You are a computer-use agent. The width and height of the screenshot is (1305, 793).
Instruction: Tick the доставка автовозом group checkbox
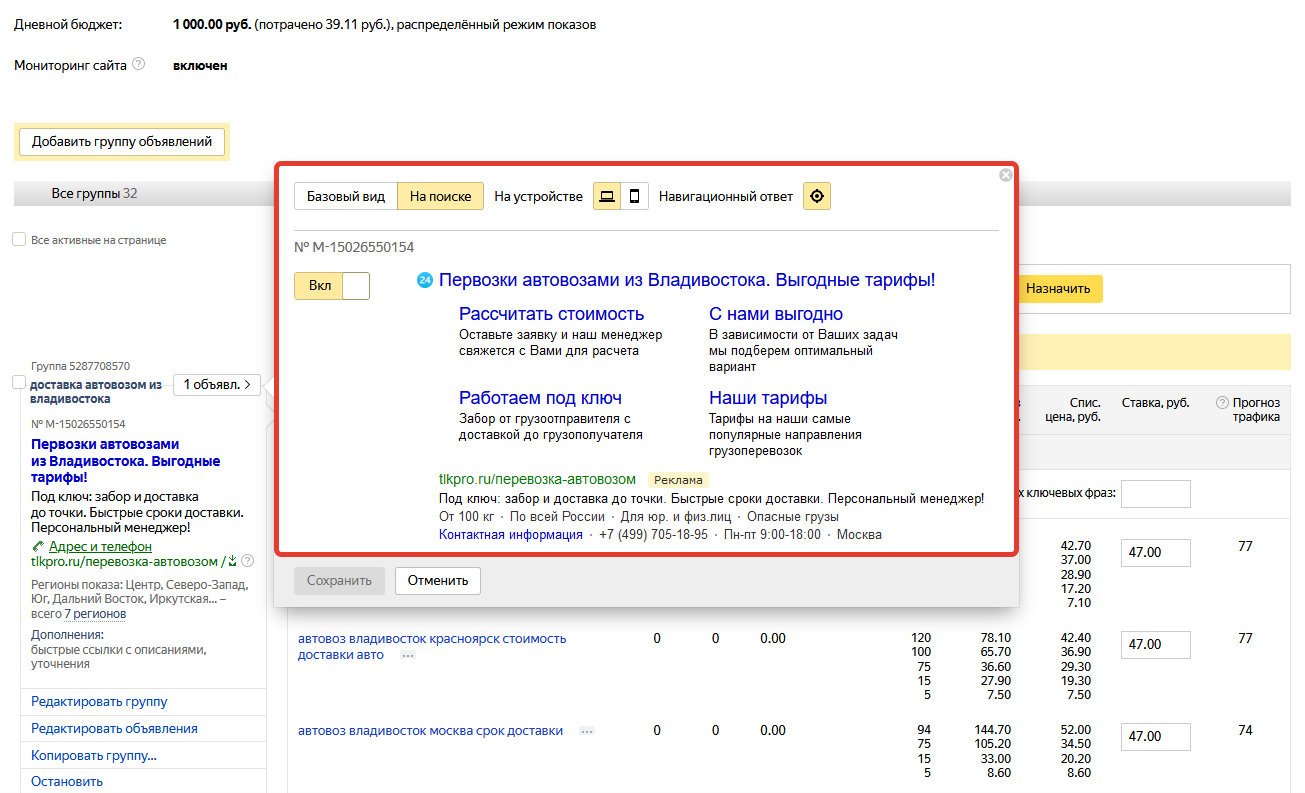pyautogui.click(x=19, y=382)
